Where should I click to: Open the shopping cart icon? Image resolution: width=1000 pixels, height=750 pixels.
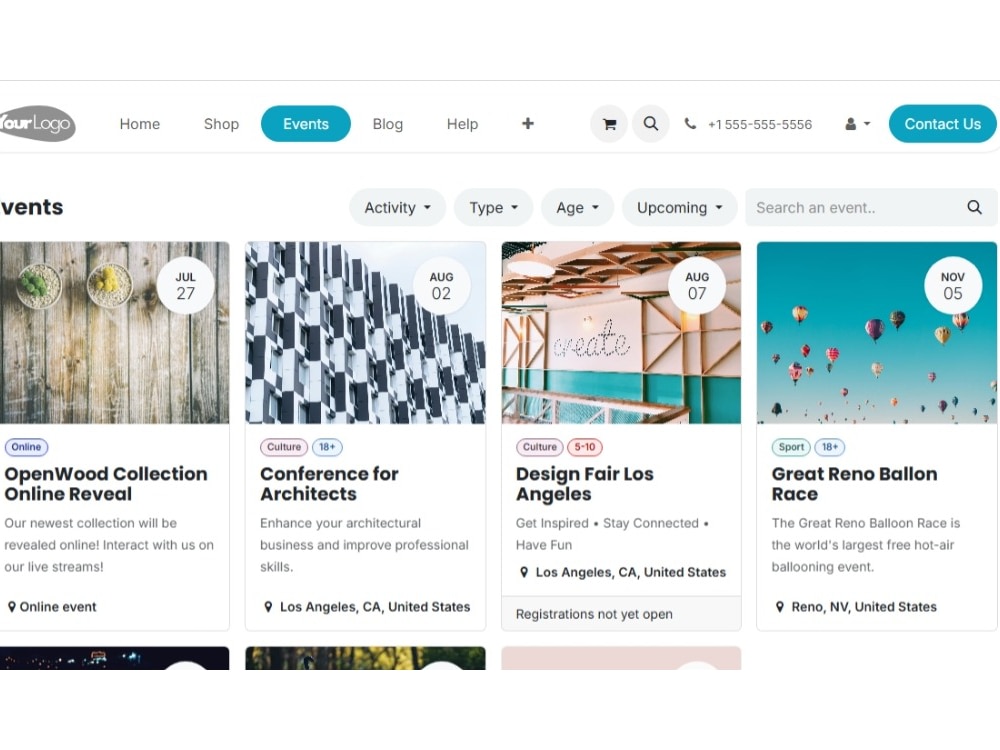tap(609, 124)
